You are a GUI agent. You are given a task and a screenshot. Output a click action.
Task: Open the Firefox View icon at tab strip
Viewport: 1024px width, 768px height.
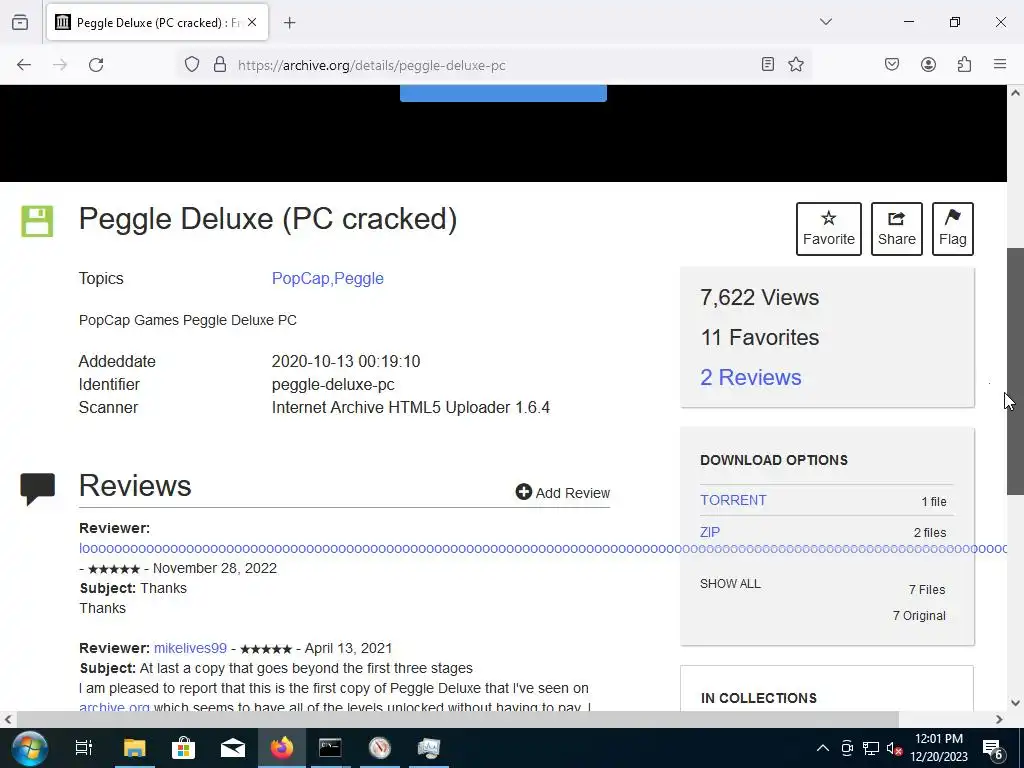click(x=20, y=22)
